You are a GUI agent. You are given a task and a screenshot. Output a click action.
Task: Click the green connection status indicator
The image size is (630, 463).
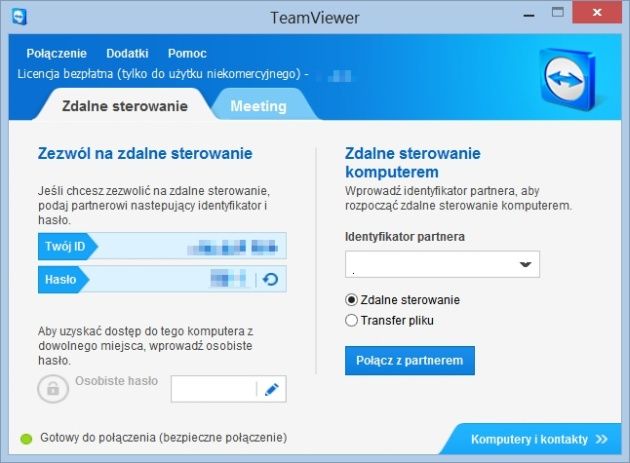[x=27, y=439]
